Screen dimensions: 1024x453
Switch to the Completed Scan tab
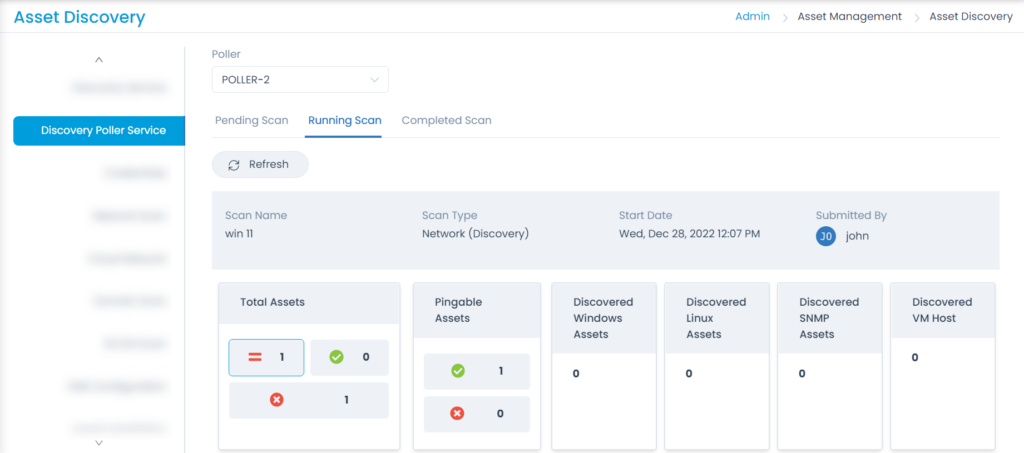447,120
